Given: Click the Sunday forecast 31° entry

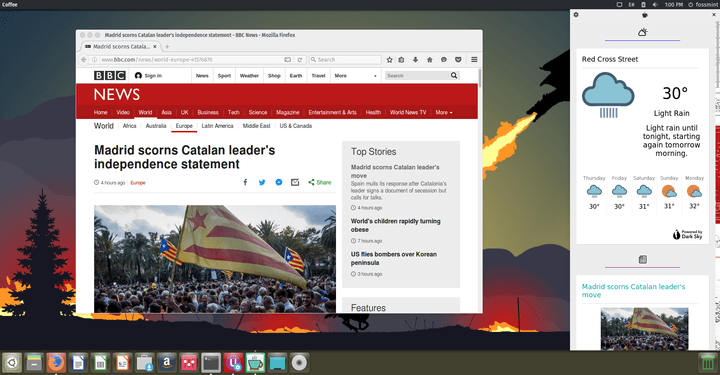Looking at the screenshot, I should pos(669,192).
